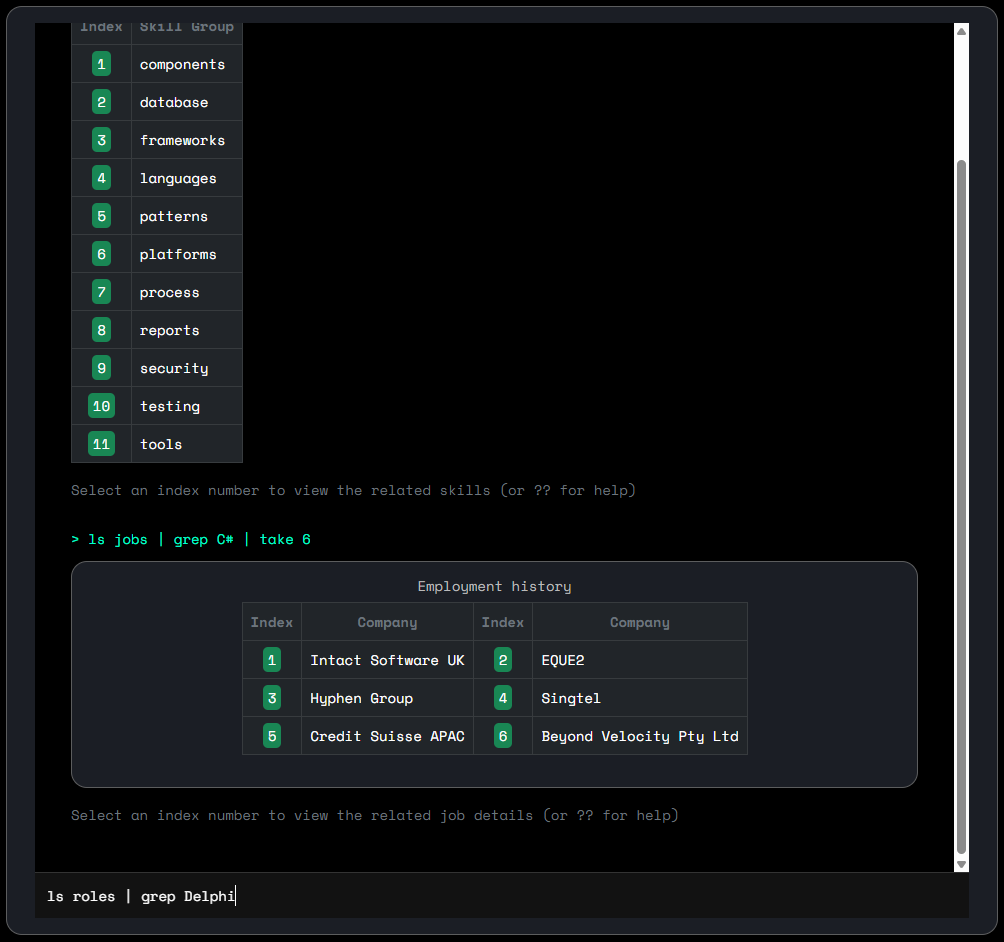Pick index 6 beside platforms
The width and height of the screenshot is (1004, 942).
tap(101, 254)
